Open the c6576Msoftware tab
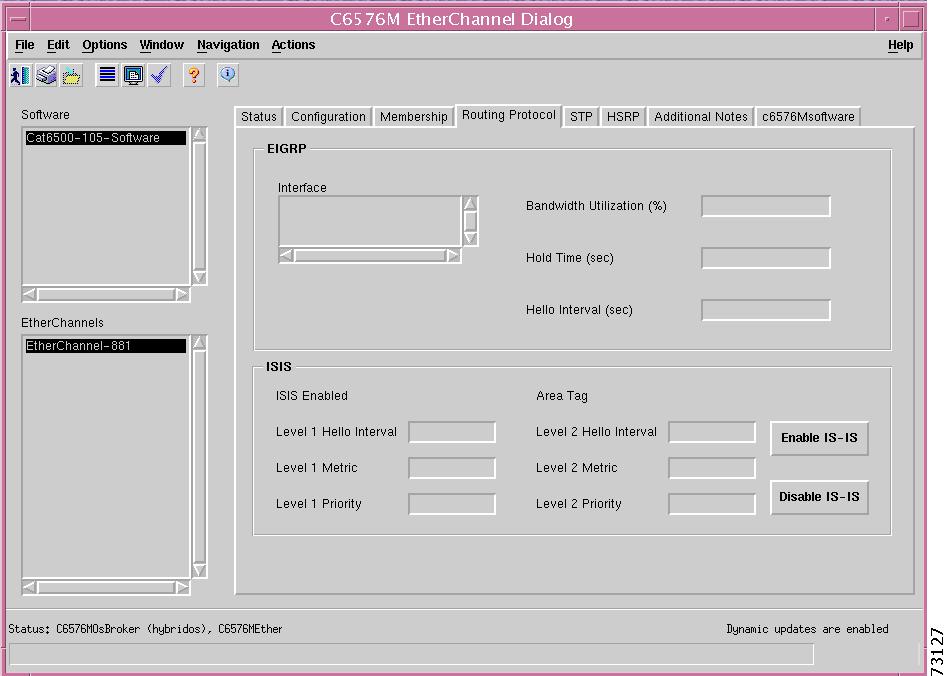The height and width of the screenshot is (676, 947). point(808,117)
